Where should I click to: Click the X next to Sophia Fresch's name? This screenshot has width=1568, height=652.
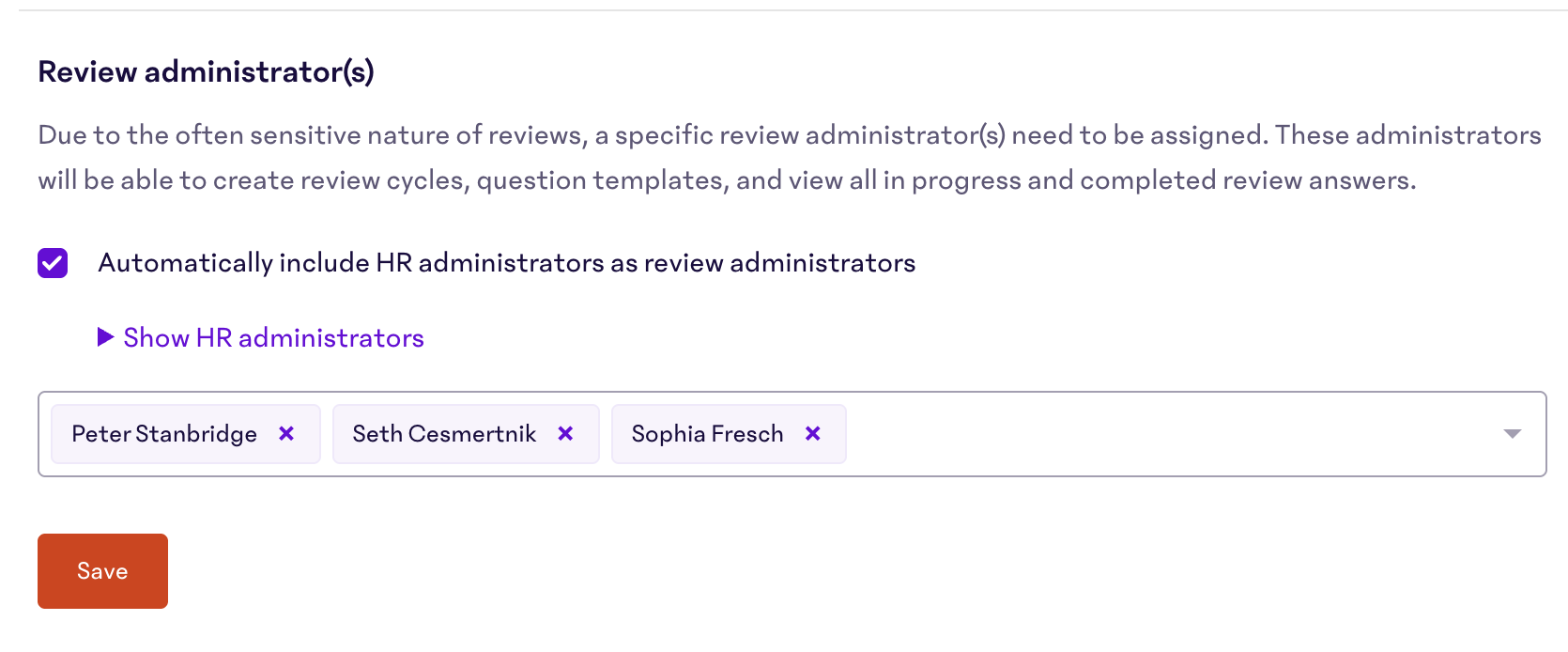click(x=812, y=433)
